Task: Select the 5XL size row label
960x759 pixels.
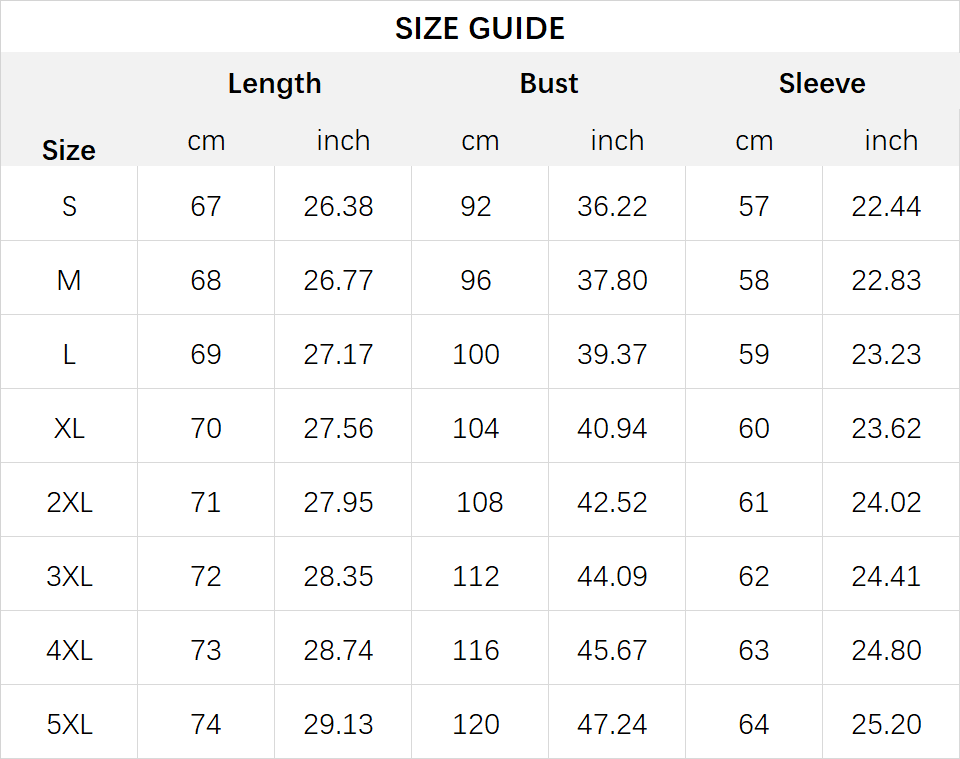Action: point(69,725)
